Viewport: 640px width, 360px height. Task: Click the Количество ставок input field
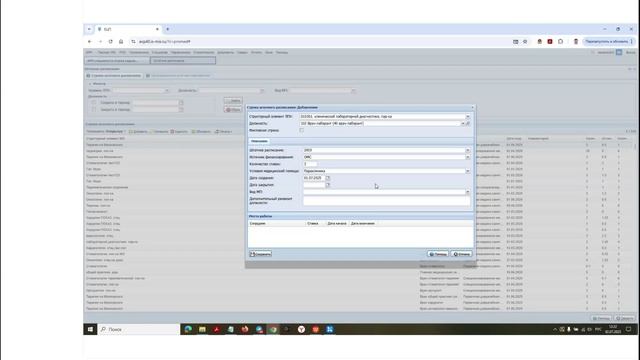click(310, 164)
